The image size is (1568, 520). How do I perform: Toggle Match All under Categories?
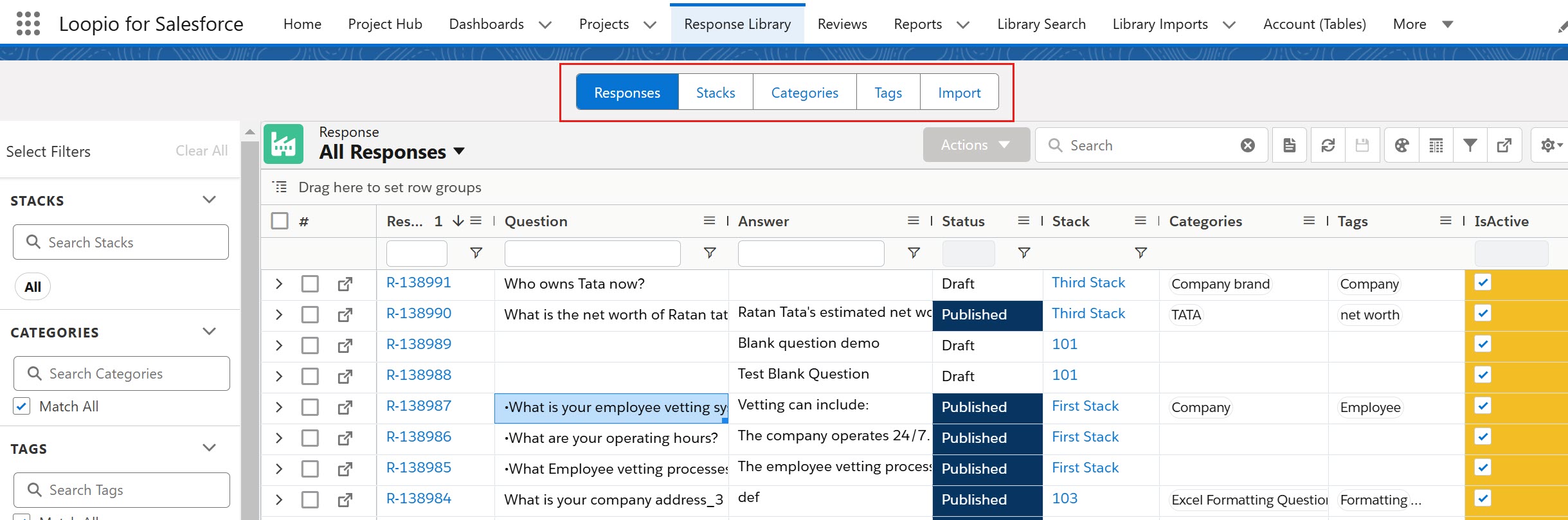click(22, 406)
